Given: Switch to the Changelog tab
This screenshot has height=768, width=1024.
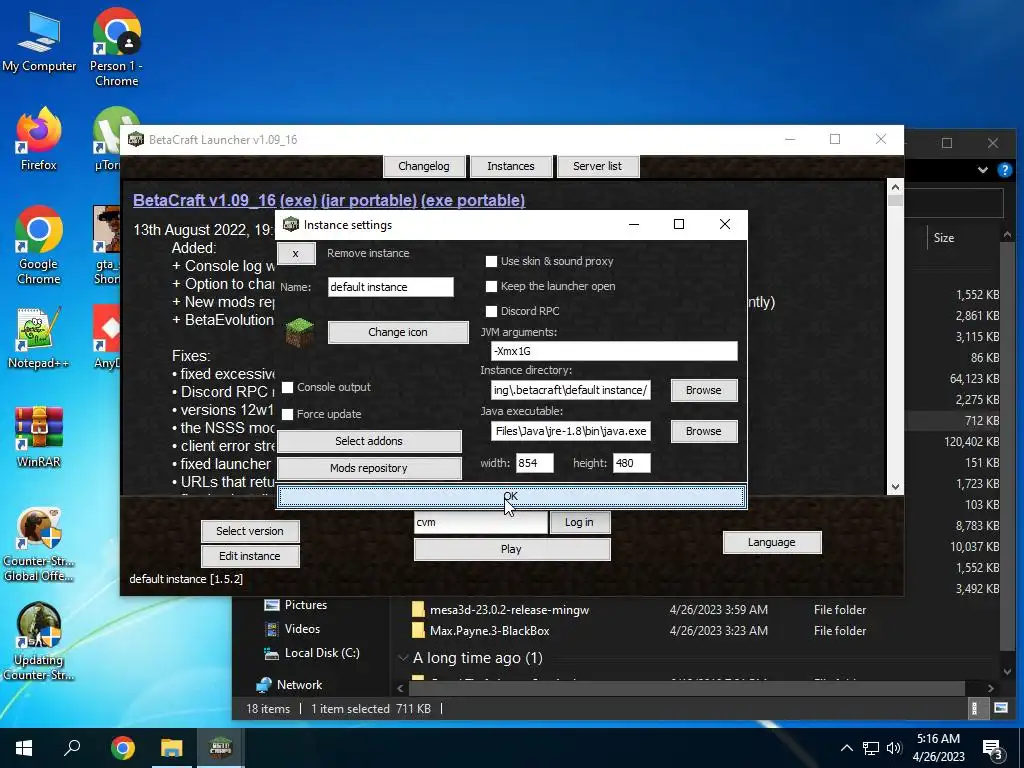Looking at the screenshot, I should 424,166.
